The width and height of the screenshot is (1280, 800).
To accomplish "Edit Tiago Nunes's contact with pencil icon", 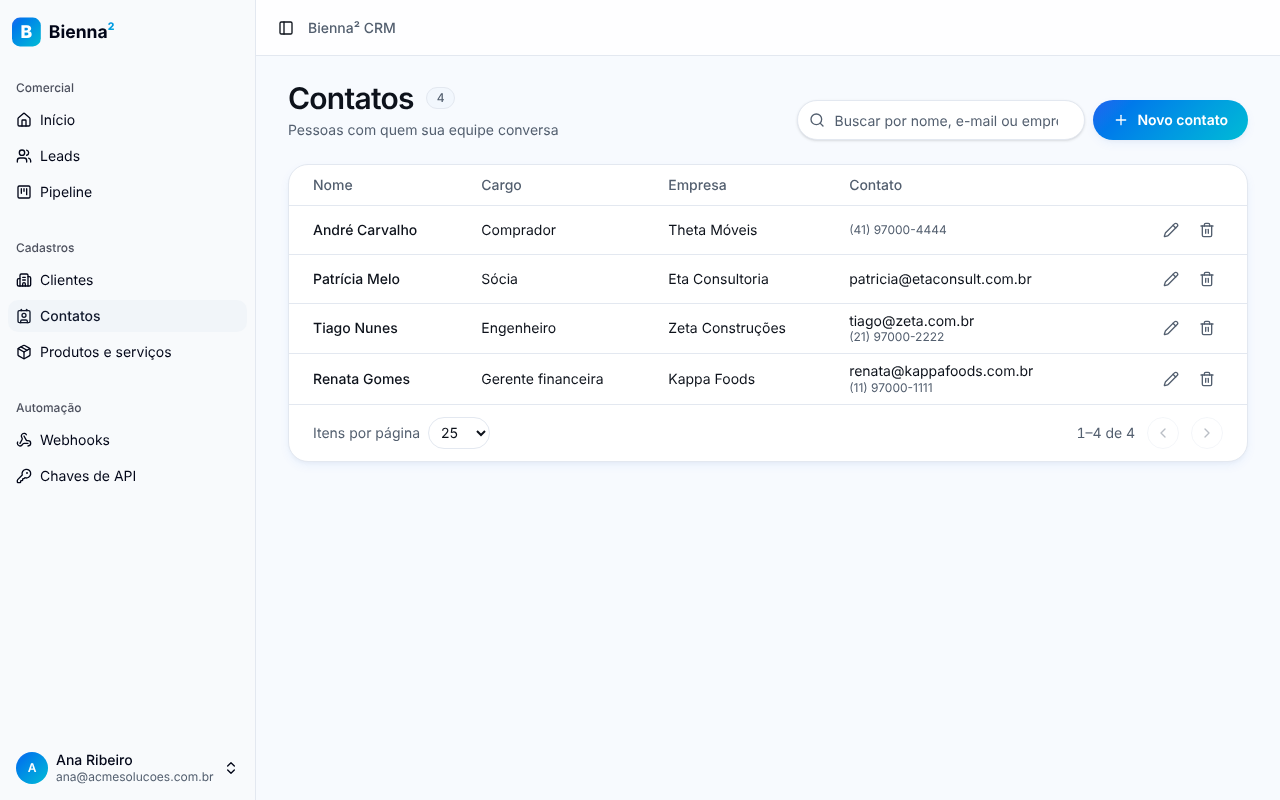I will click(1171, 328).
